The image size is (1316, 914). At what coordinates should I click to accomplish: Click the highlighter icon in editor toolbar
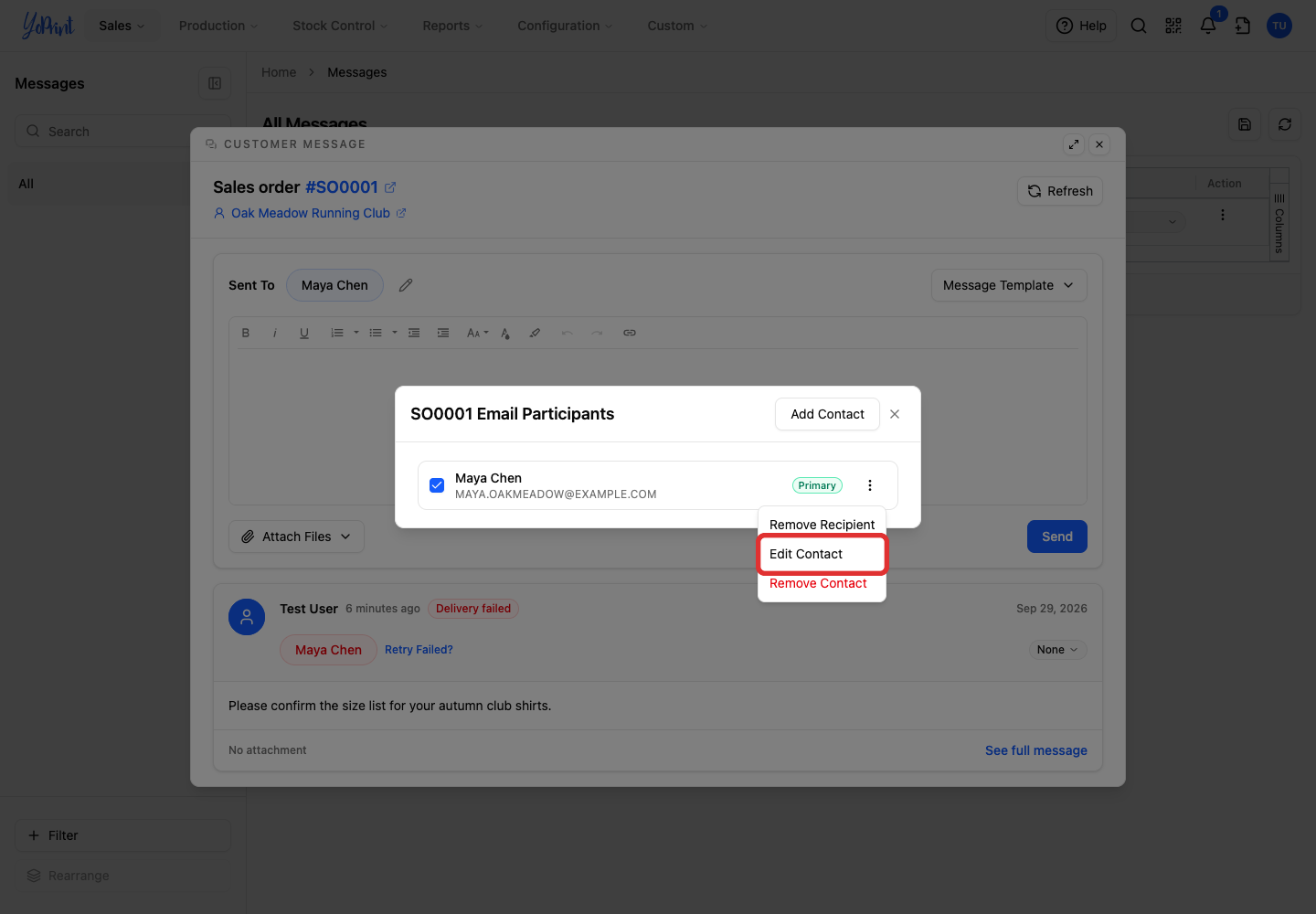(x=535, y=333)
